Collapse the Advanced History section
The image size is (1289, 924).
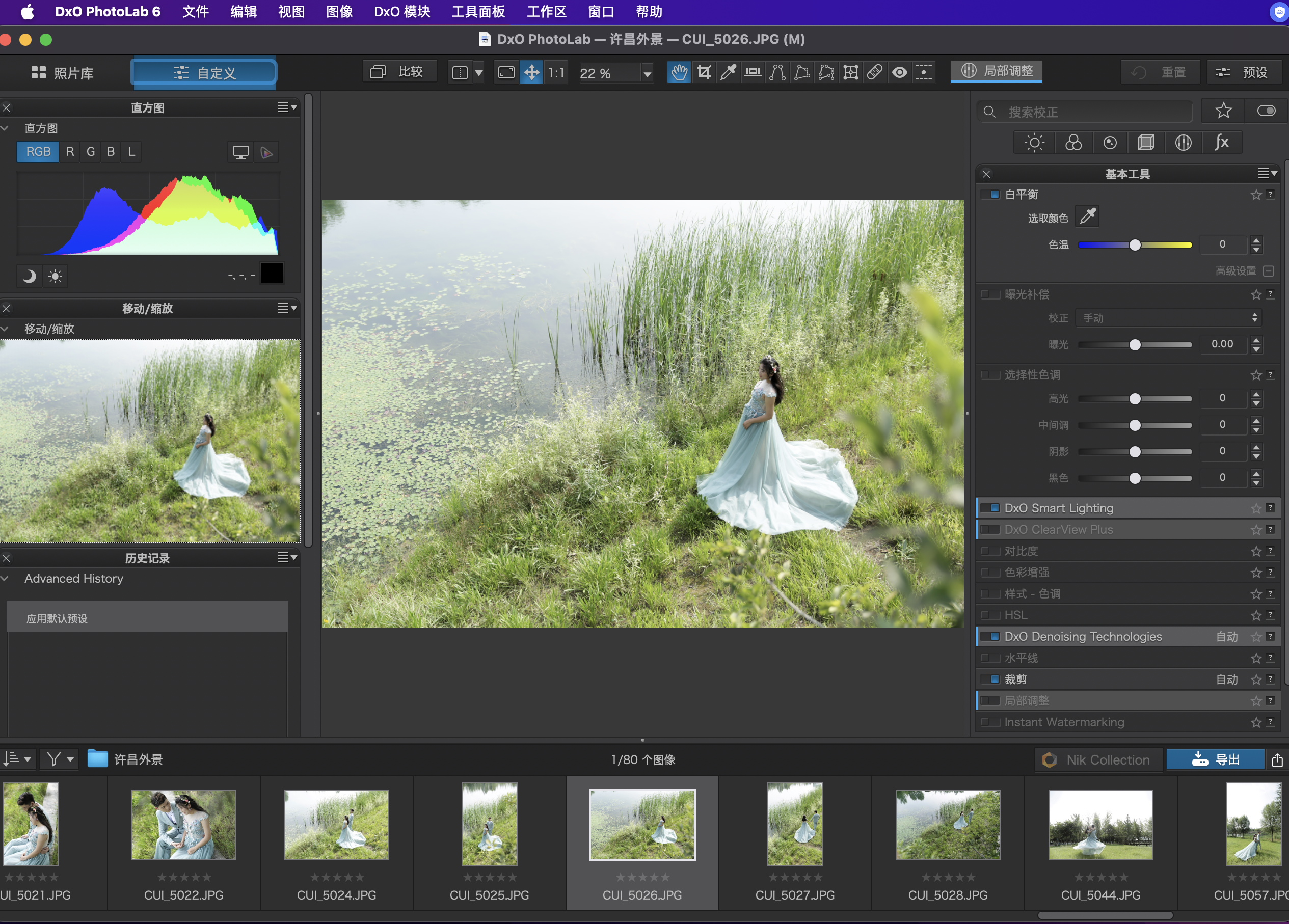(5, 579)
